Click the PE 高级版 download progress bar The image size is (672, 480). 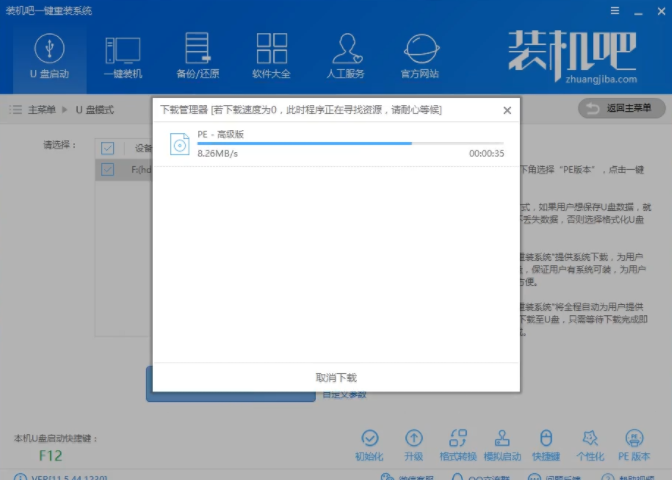coord(351,143)
